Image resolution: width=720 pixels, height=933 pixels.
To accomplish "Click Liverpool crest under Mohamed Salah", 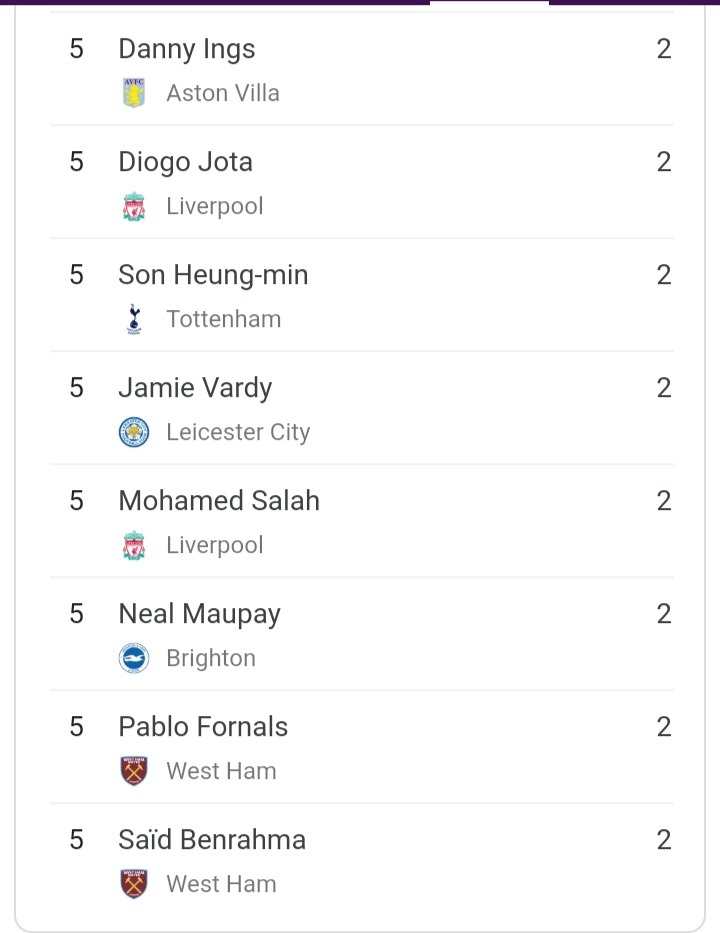I will 134,545.
